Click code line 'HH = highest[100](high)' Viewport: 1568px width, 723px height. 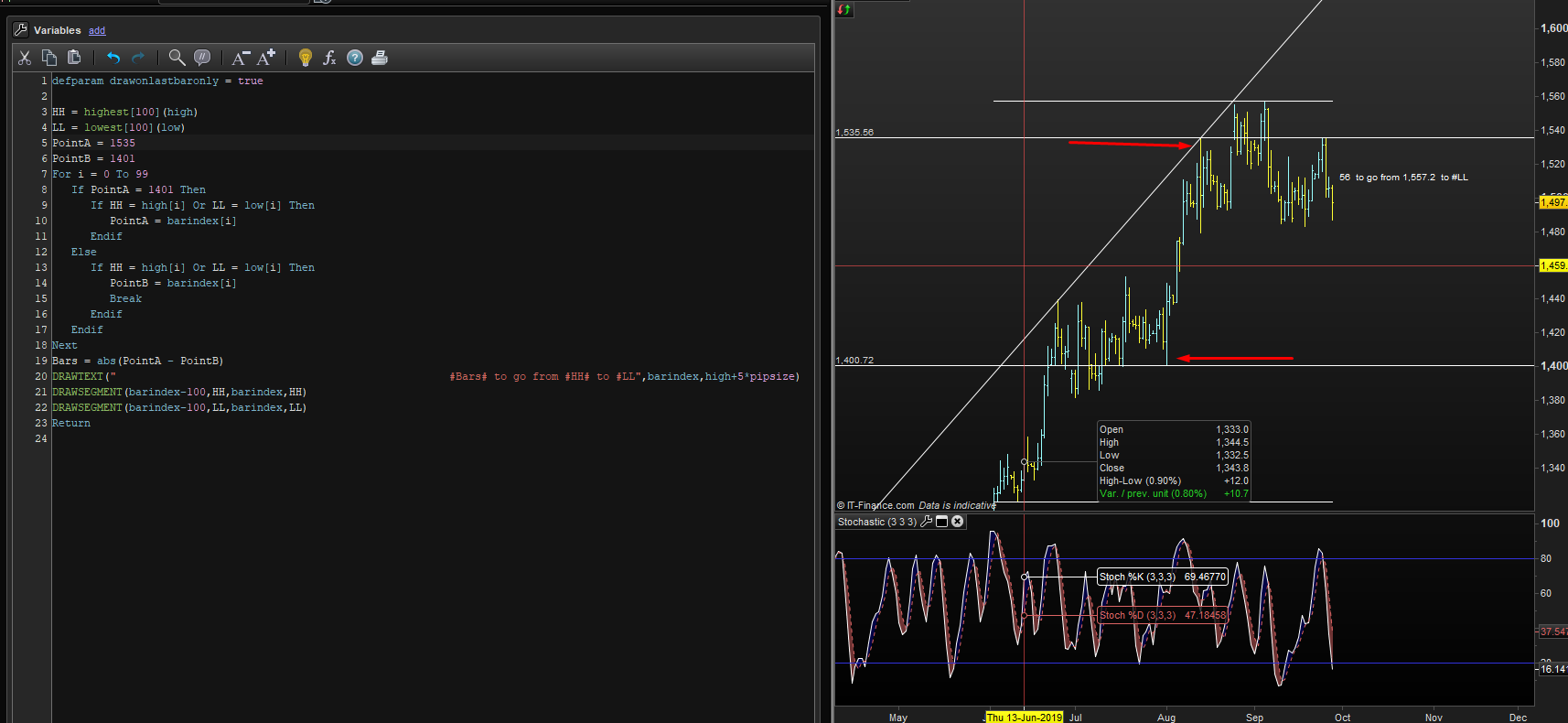tap(124, 112)
